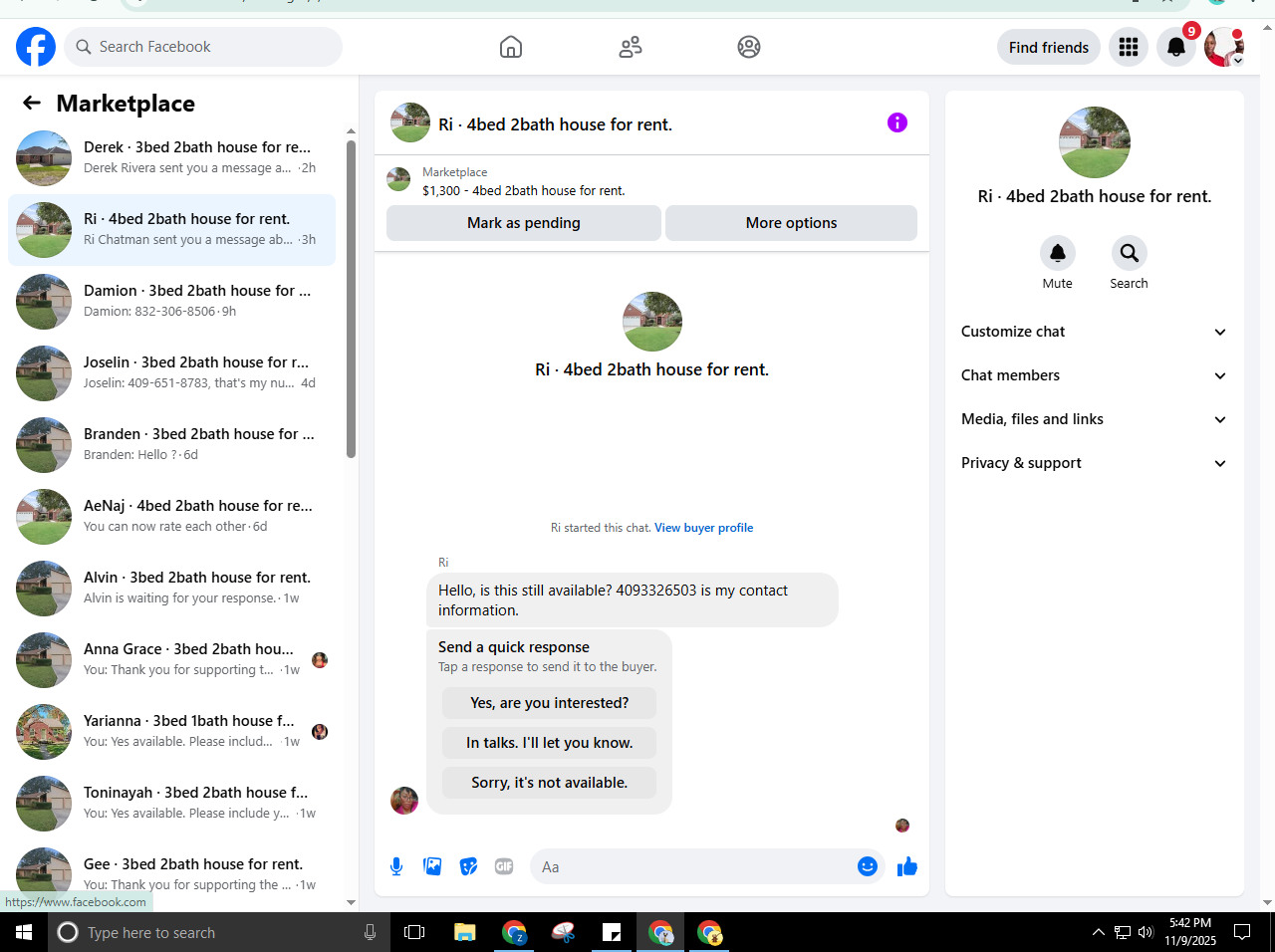The height and width of the screenshot is (952, 1275).
Task: Open the Groups icon in top navigation
Action: 749,47
